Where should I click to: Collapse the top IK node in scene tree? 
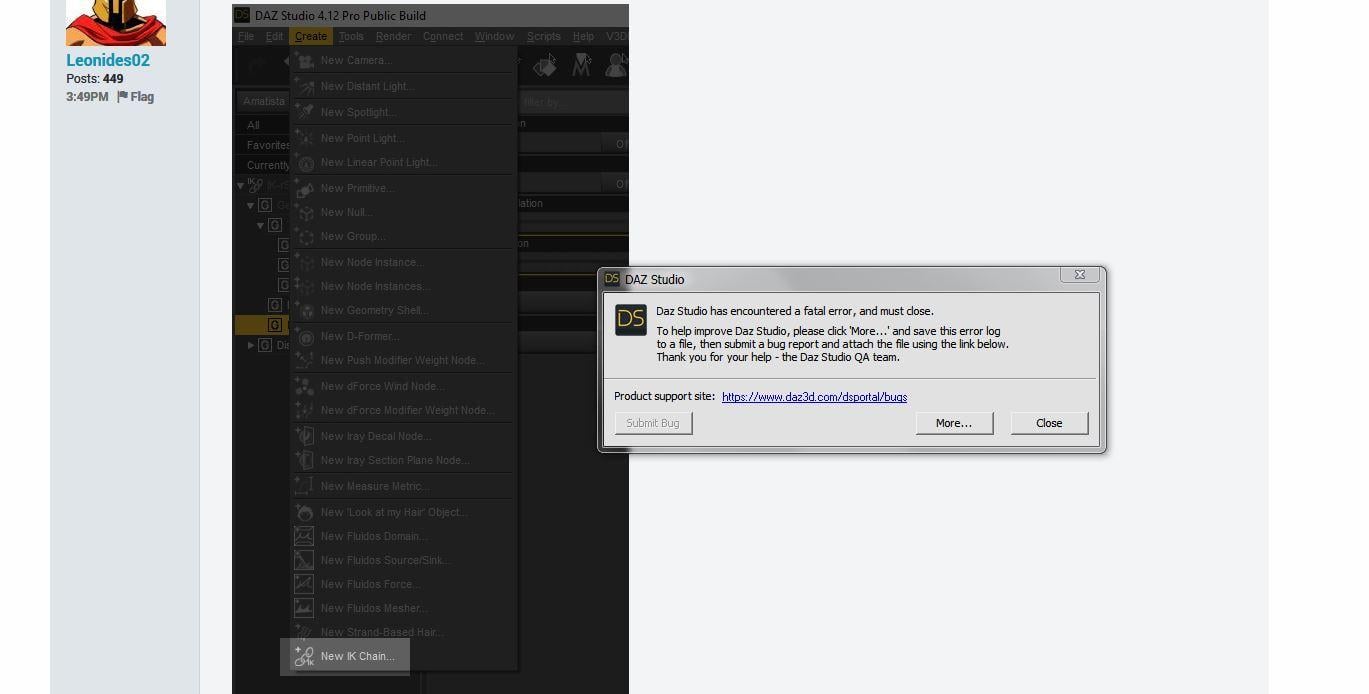[241, 185]
